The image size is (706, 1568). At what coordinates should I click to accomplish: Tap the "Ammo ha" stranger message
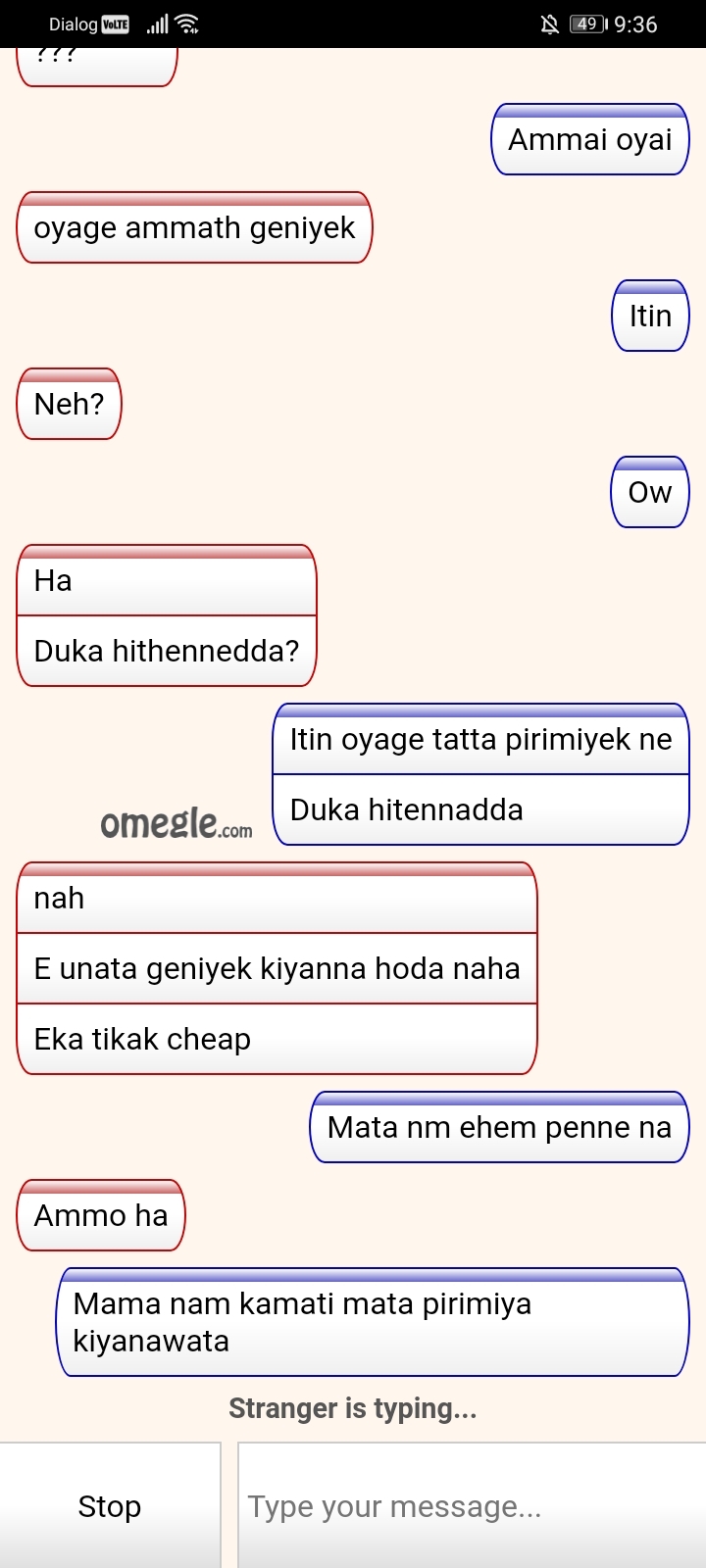pyautogui.click(x=101, y=1215)
